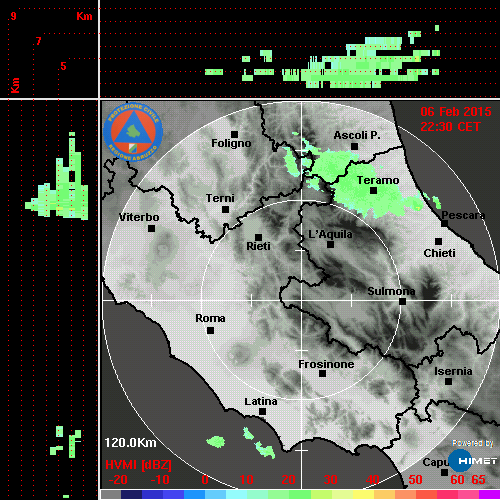Click the 0 value on the dBZ scale

(x=205, y=480)
